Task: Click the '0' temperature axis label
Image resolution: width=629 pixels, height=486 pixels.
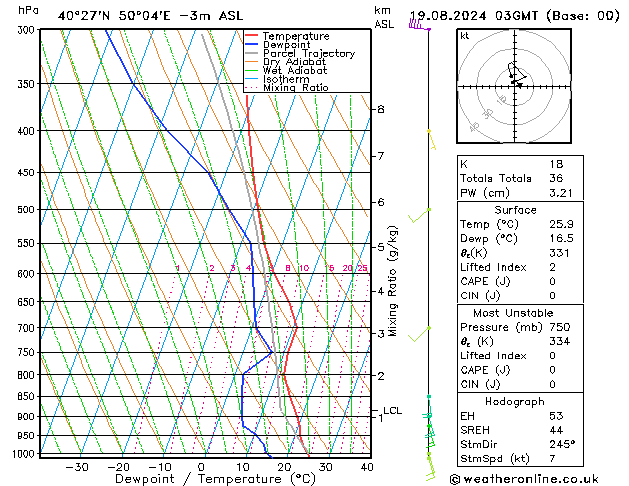Action: pyautogui.click(x=201, y=467)
